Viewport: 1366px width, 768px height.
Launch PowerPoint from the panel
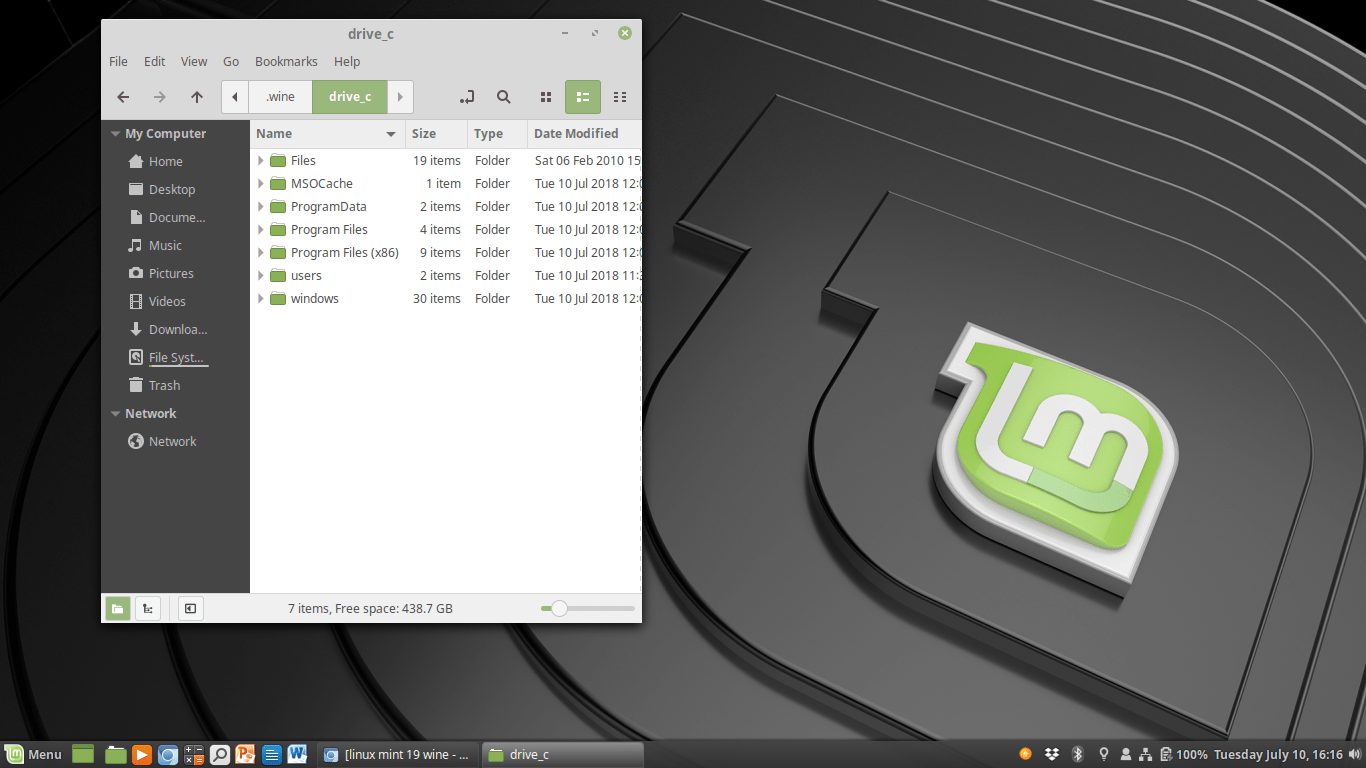246,754
